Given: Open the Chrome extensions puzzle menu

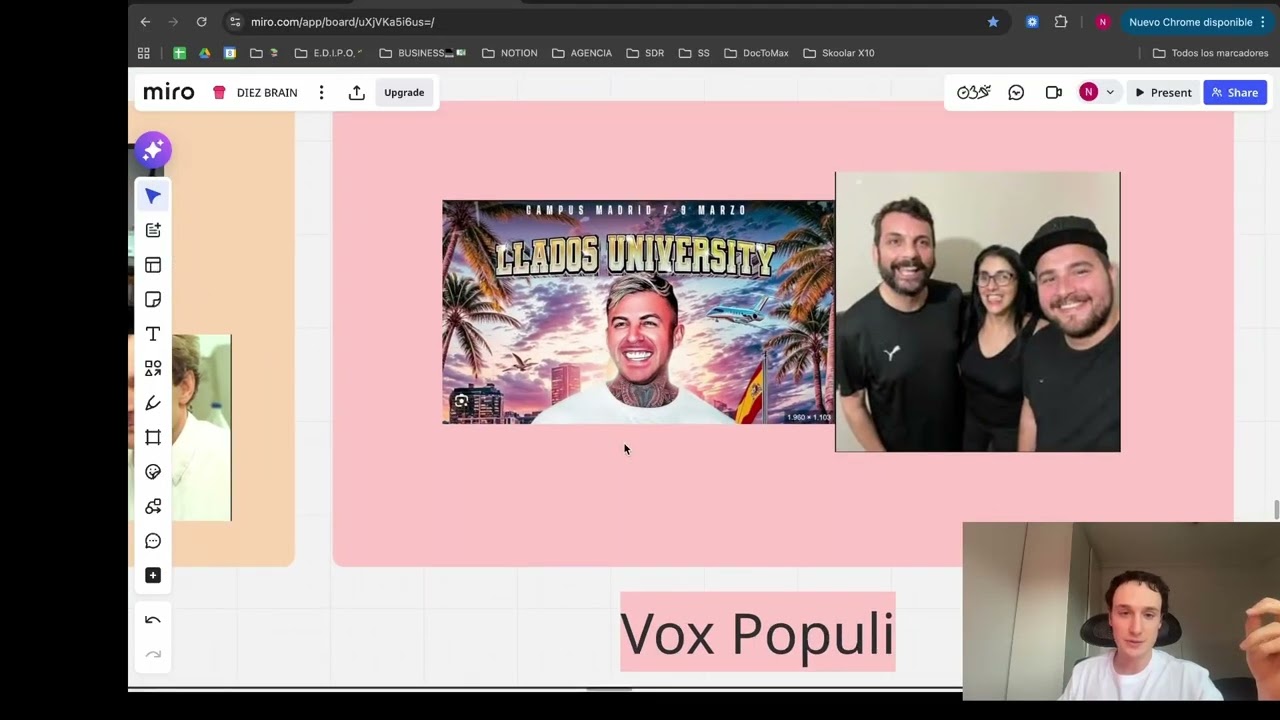Looking at the screenshot, I should point(1061,22).
